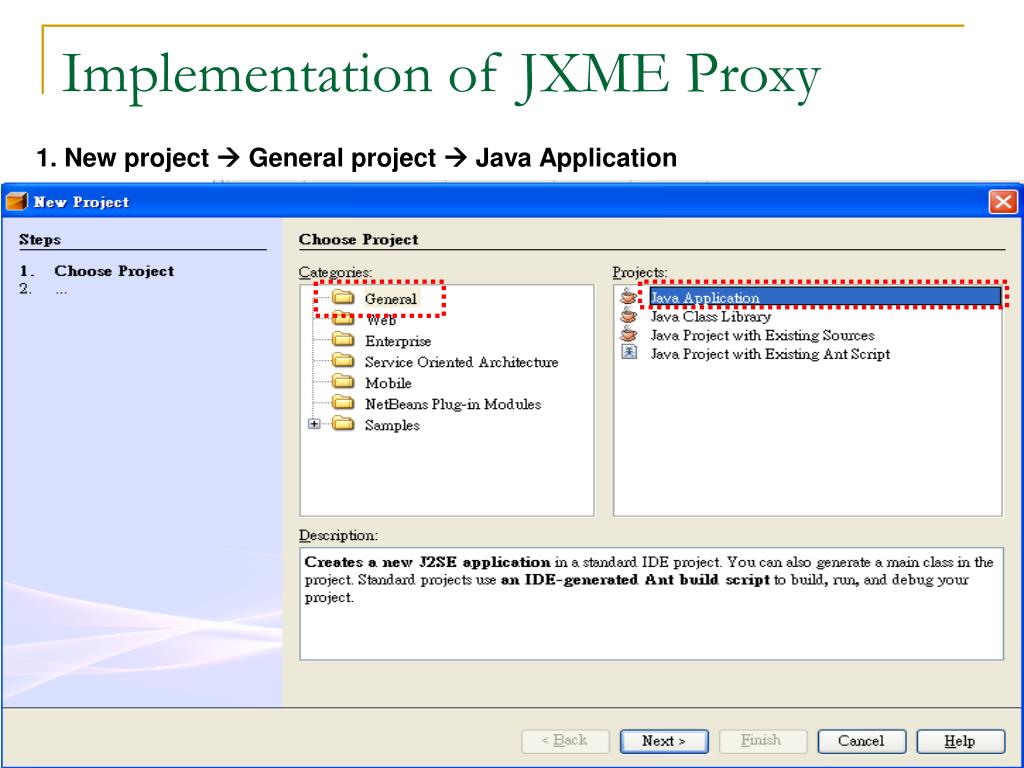Cancel the New Project dialog

click(861, 741)
